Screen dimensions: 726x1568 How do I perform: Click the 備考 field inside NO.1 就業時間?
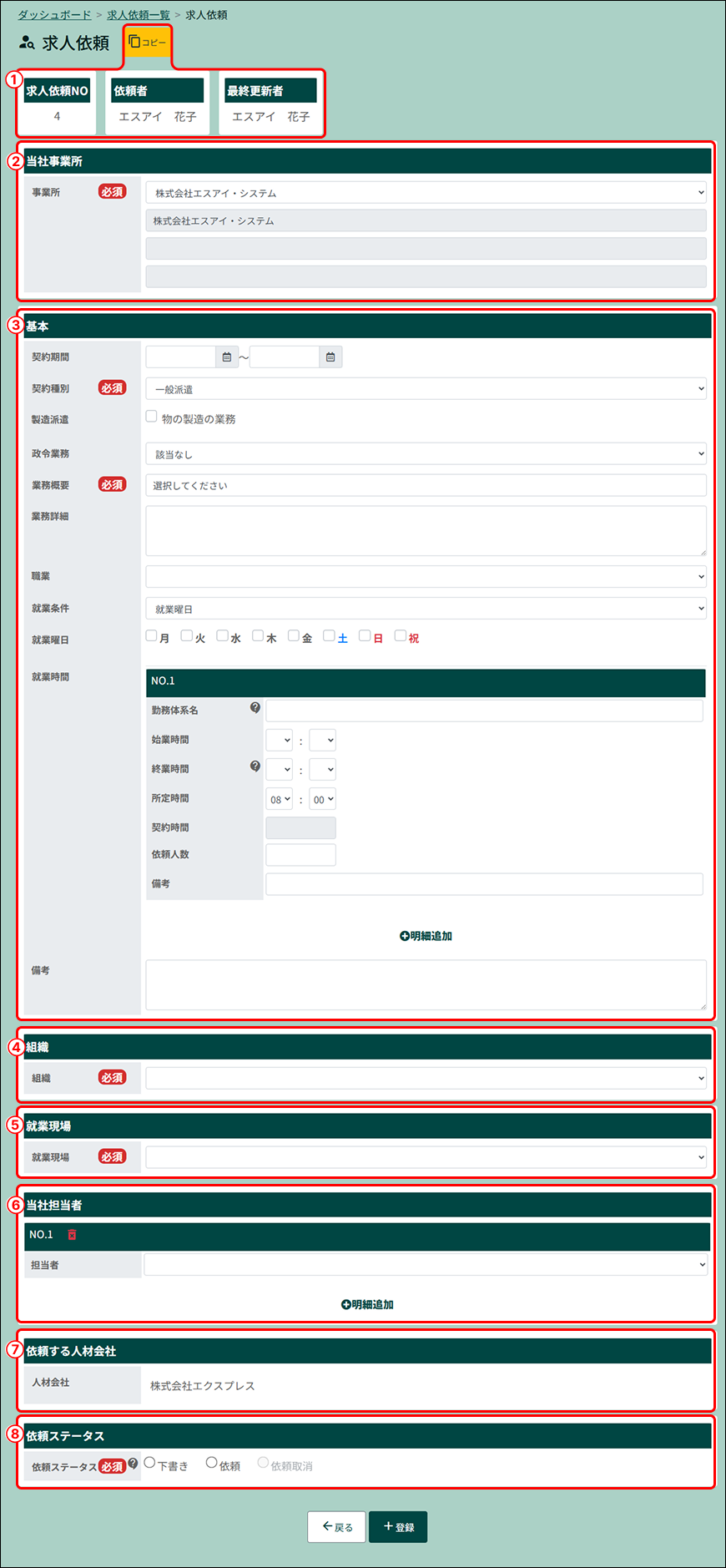click(484, 884)
